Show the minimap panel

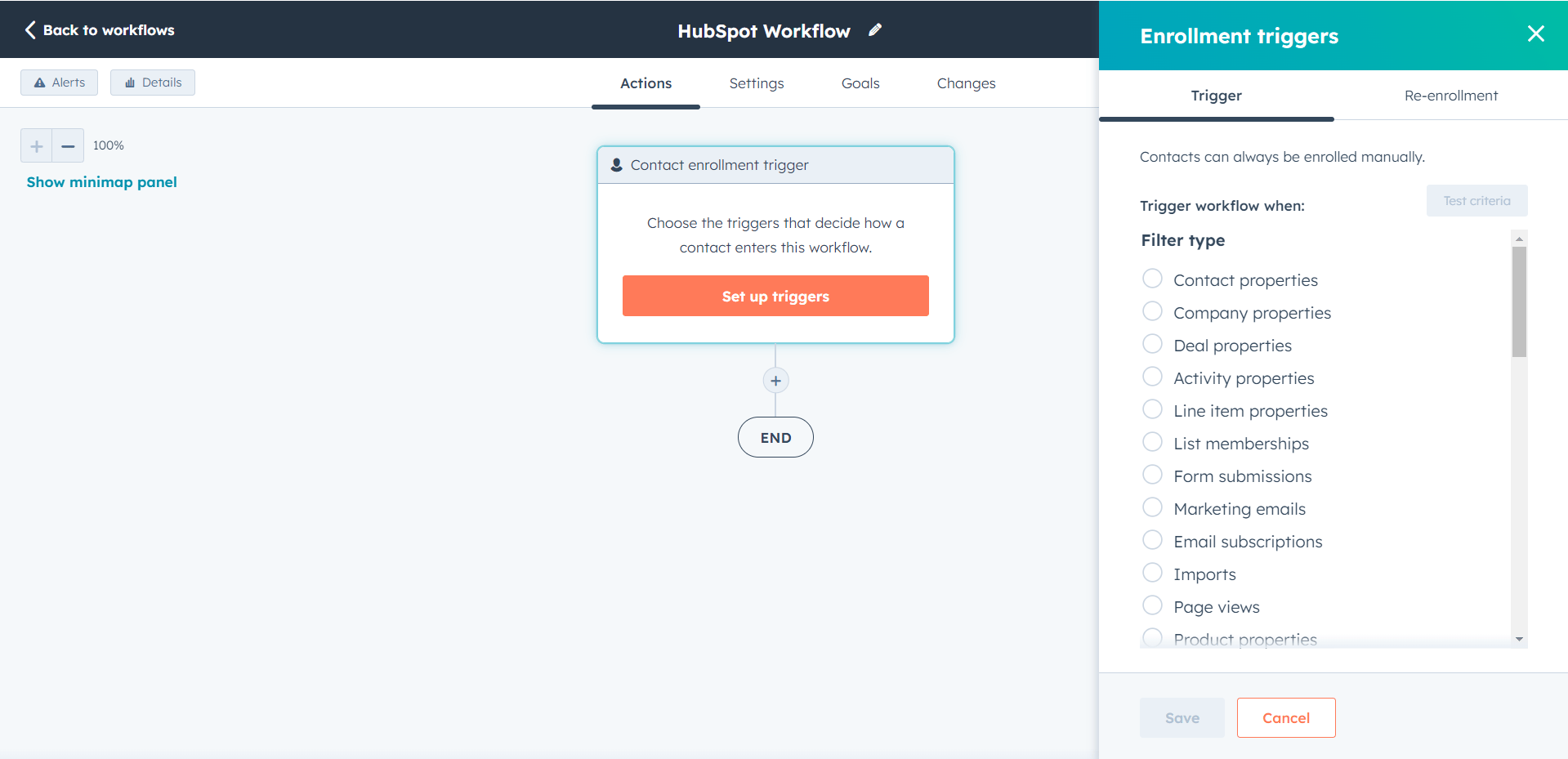[x=101, y=182]
